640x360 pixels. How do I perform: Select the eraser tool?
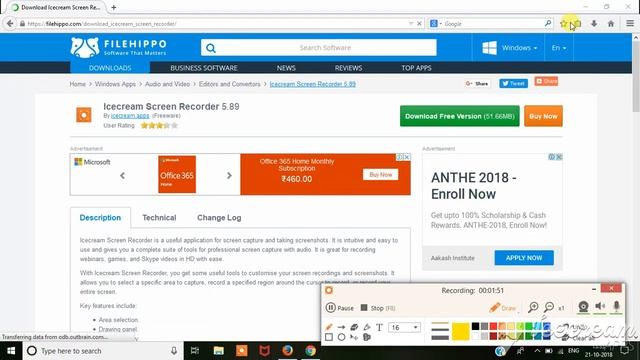click(x=354, y=327)
